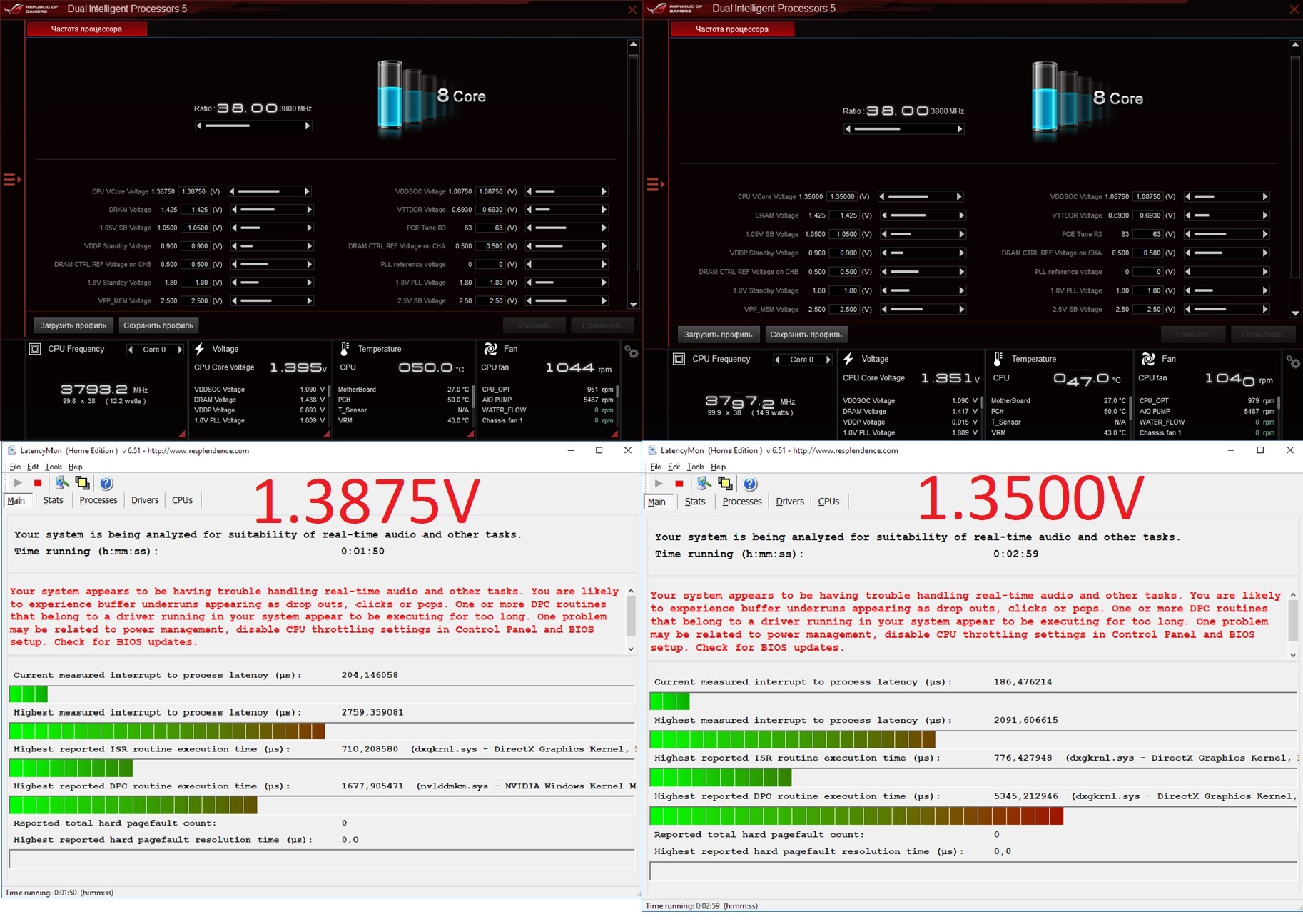This screenshot has height=924, width=1303.
Task: Expand the Temperature panel corner triangle in left DIP5
Action: [470, 433]
